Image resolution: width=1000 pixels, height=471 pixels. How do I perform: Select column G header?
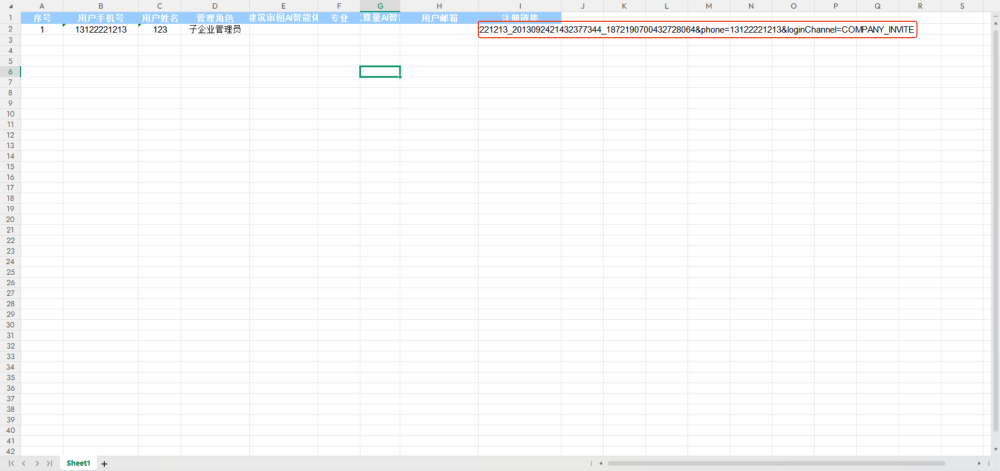(x=380, y=6)
